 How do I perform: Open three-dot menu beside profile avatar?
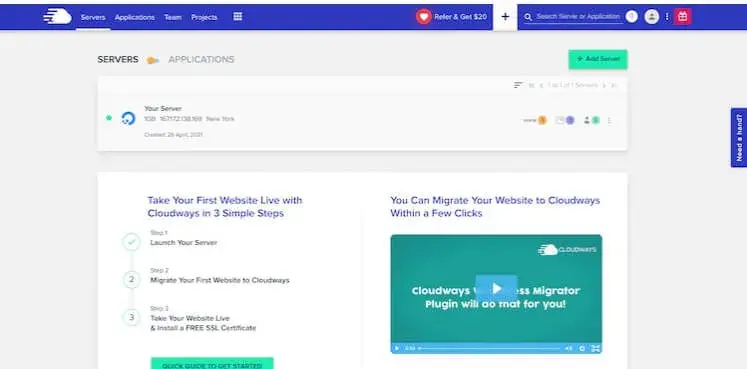pos(666,17)
